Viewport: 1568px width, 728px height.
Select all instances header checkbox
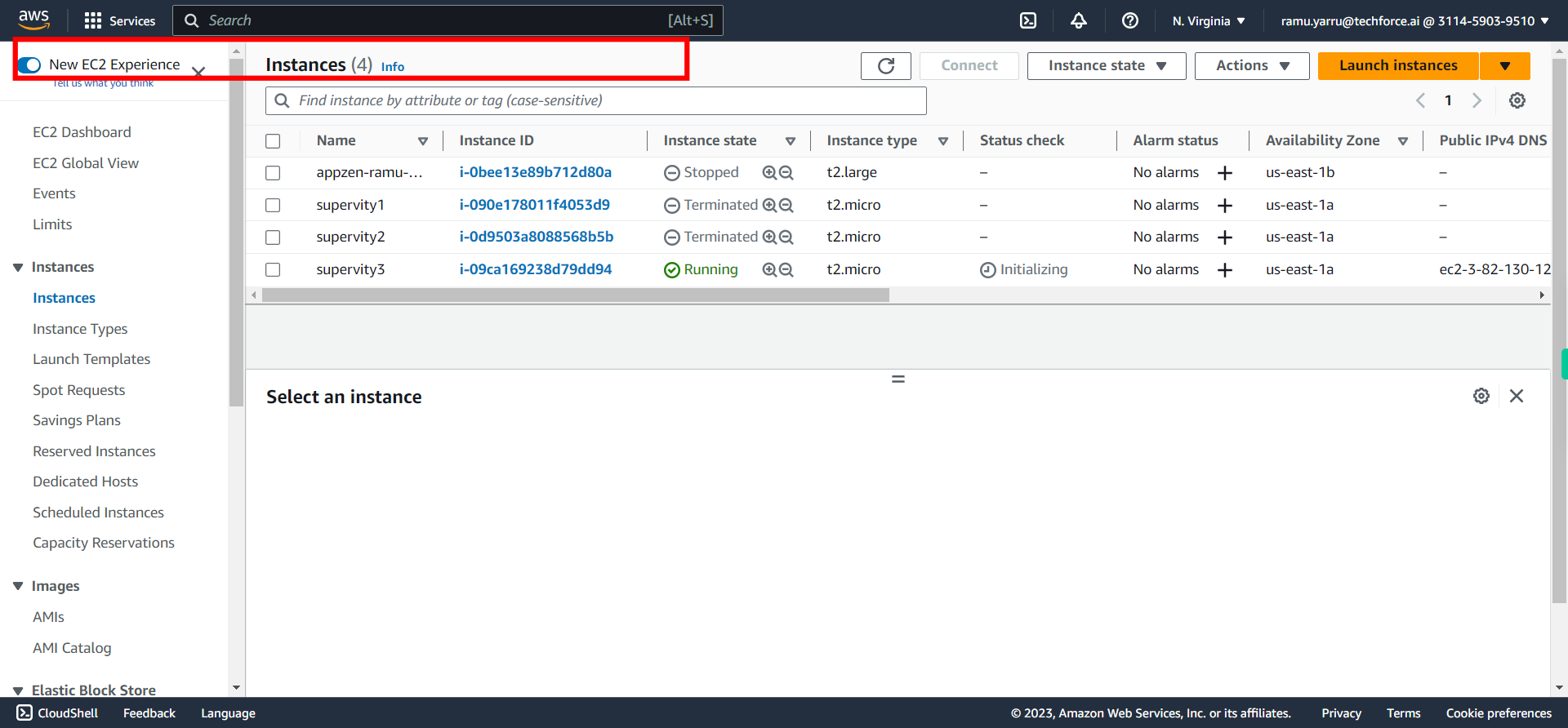pyautogui.click(x=273, y=141)
